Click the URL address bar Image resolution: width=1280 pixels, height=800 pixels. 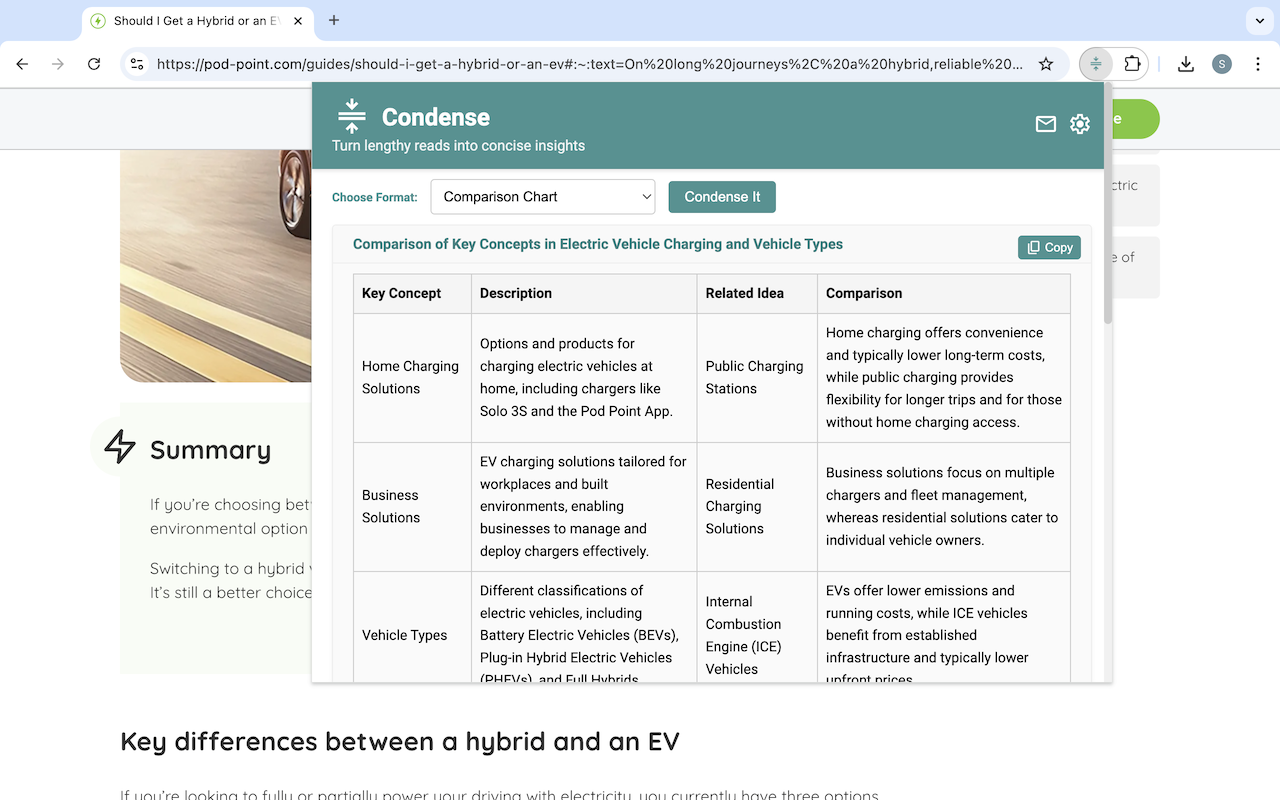coord(590,64)
